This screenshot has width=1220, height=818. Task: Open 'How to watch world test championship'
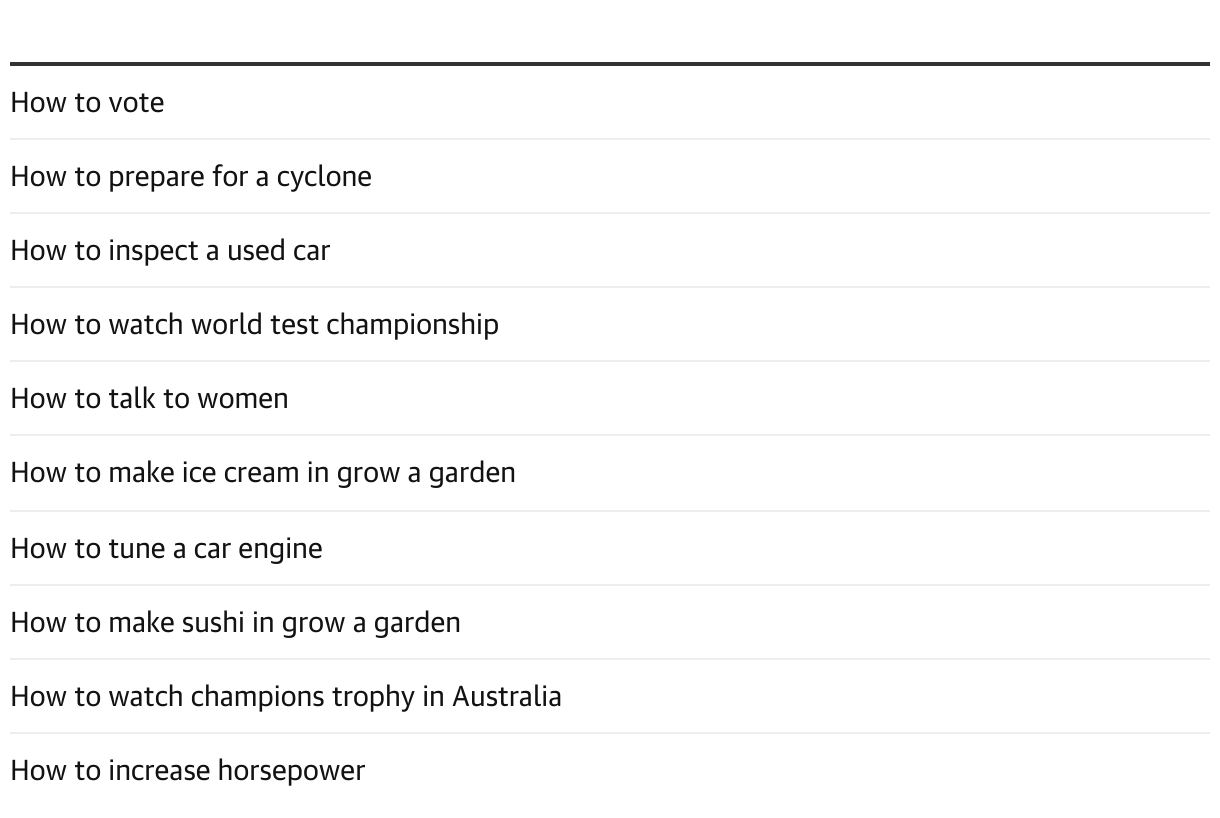tap(254, 325)
